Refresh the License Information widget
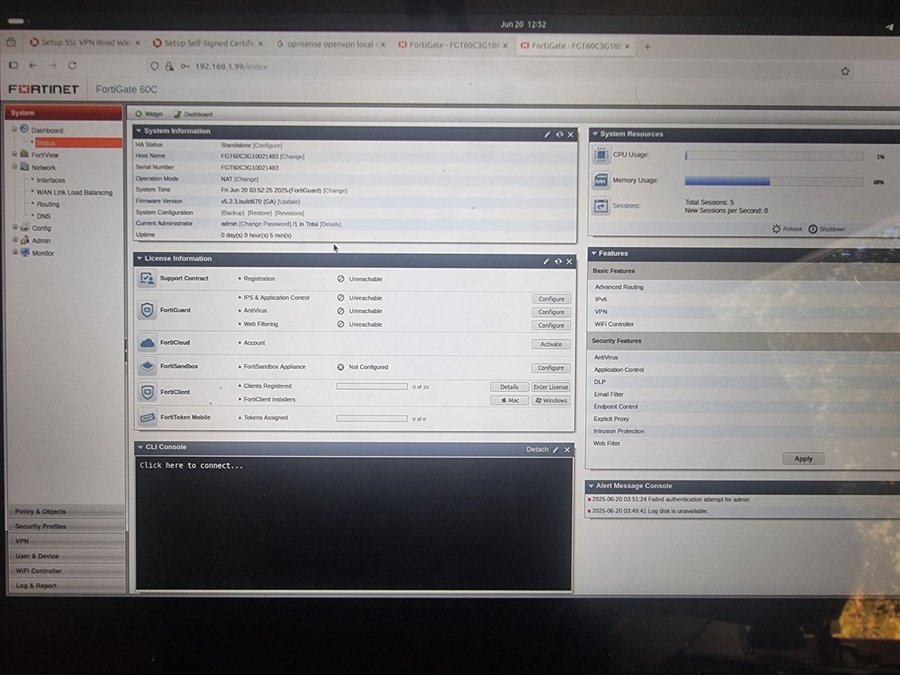The image size is (900, 675). (x=559, y=261)
